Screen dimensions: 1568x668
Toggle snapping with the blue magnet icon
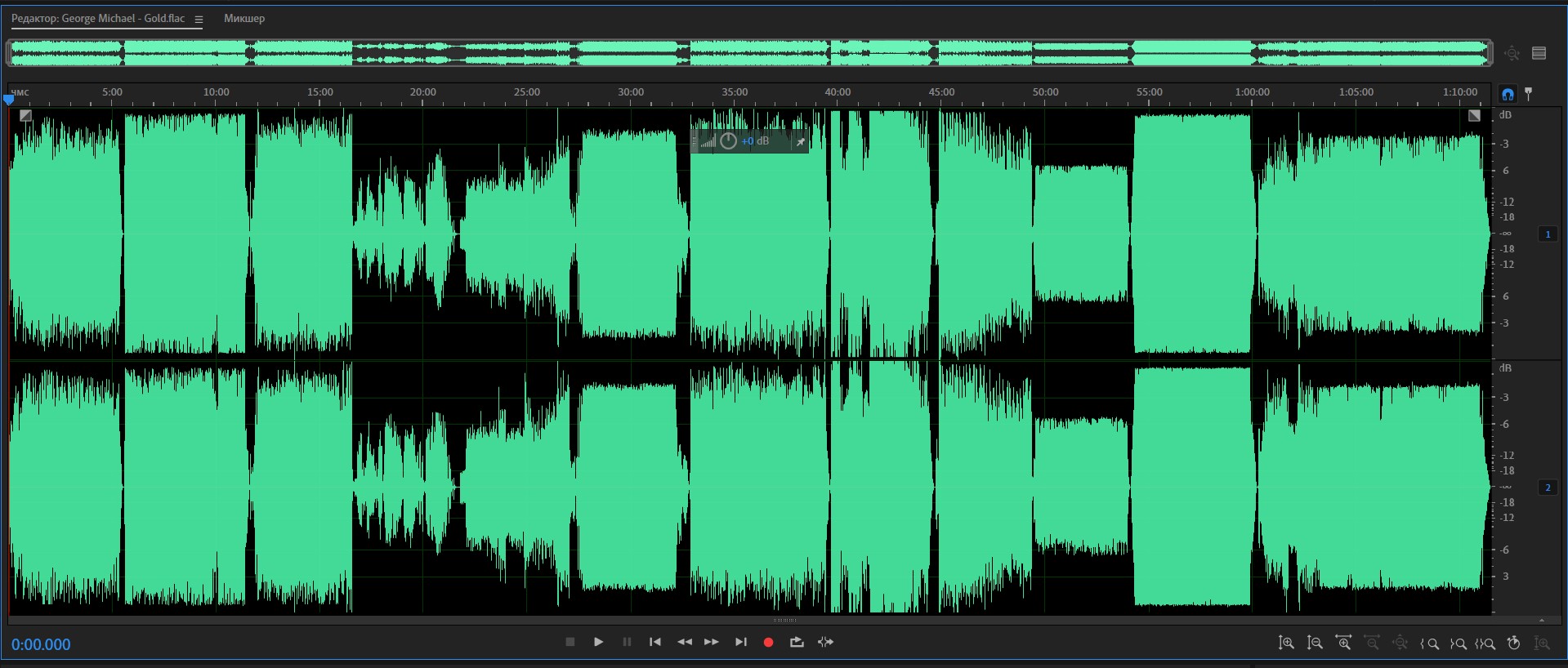coord(1508,94)
